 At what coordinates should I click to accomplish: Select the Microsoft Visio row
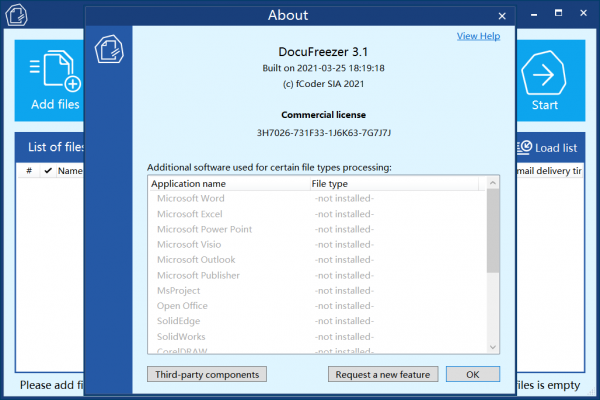pyautogui.click(x=317, y=245)
